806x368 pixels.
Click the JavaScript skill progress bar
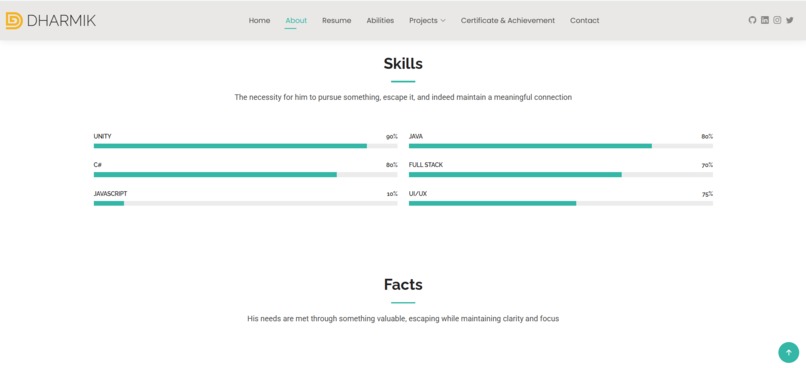click(x=245, y=204)
